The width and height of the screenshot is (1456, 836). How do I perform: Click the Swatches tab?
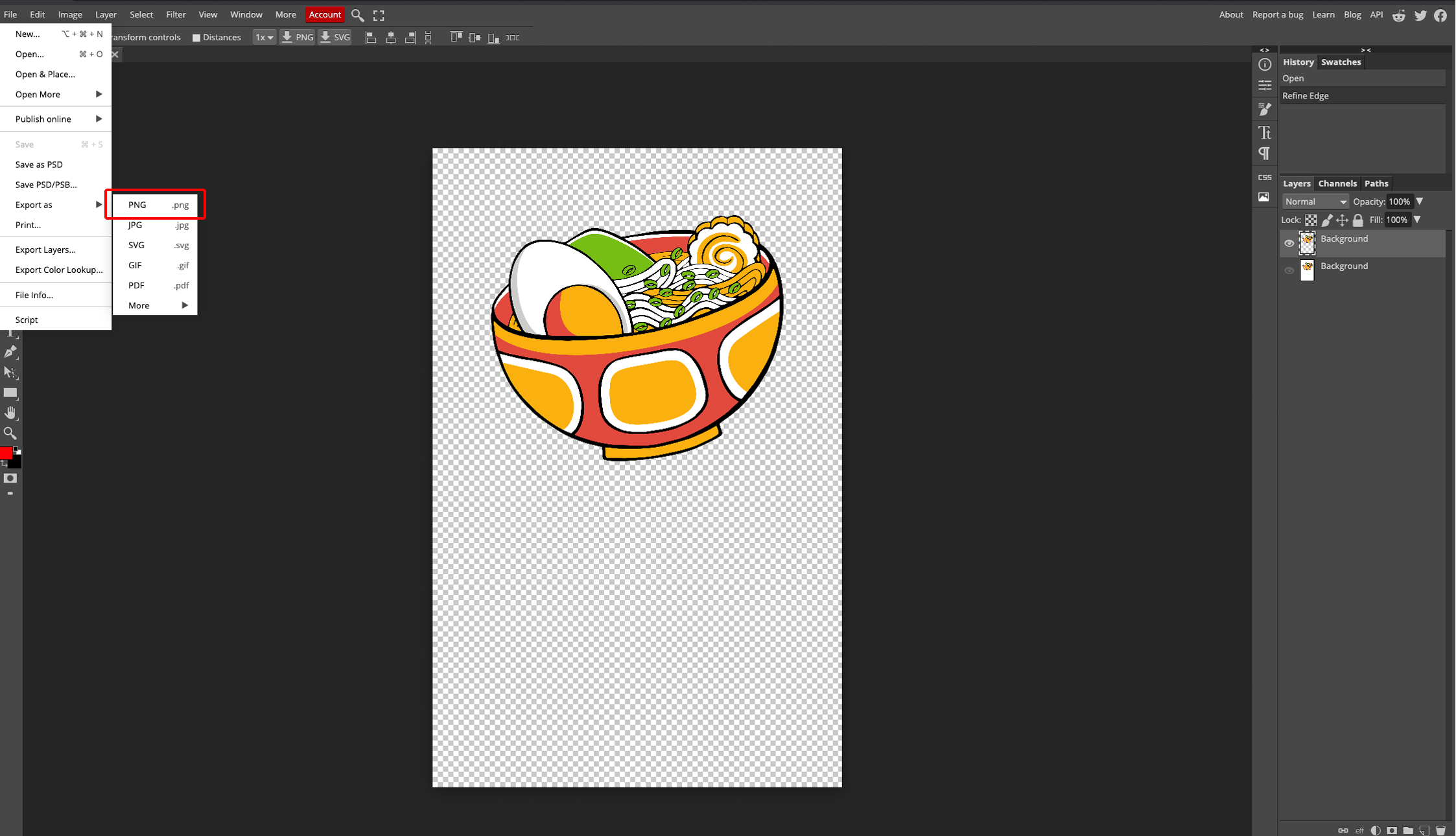(x=1341, y=62)
